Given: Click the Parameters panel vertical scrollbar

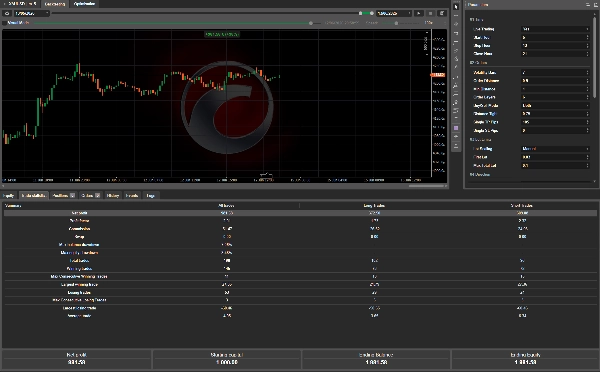Looking at the screenshot, I should tap(594, 57).
